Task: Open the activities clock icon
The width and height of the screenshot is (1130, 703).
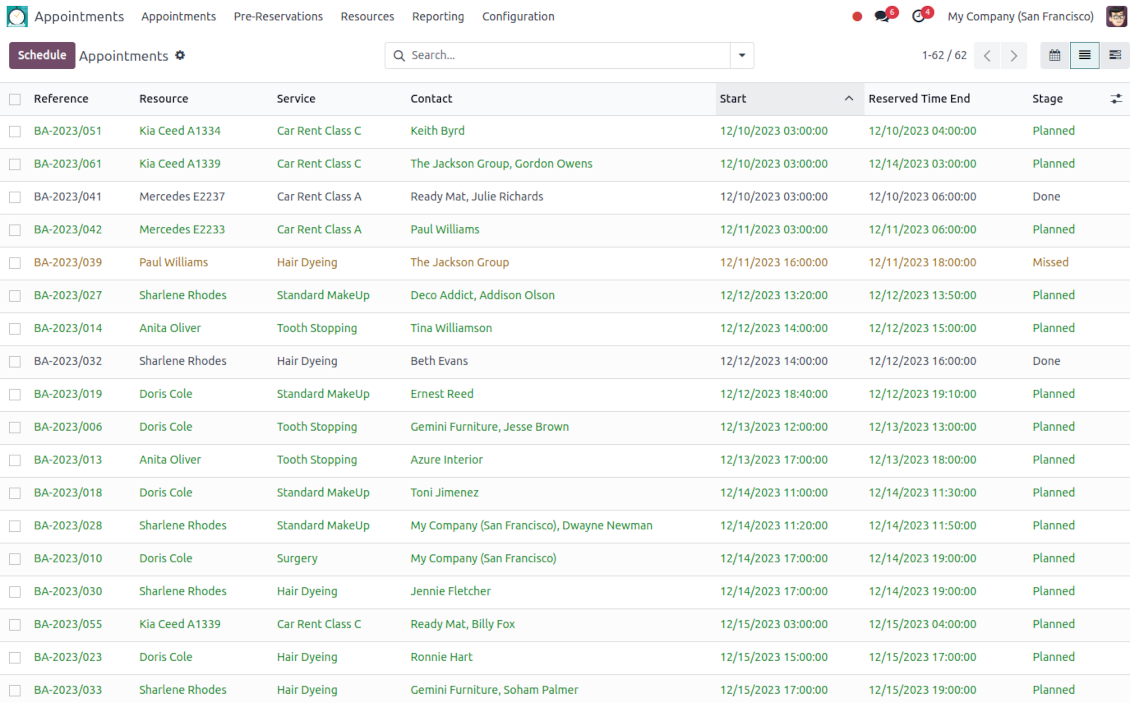Action: [x=918, y=17]
